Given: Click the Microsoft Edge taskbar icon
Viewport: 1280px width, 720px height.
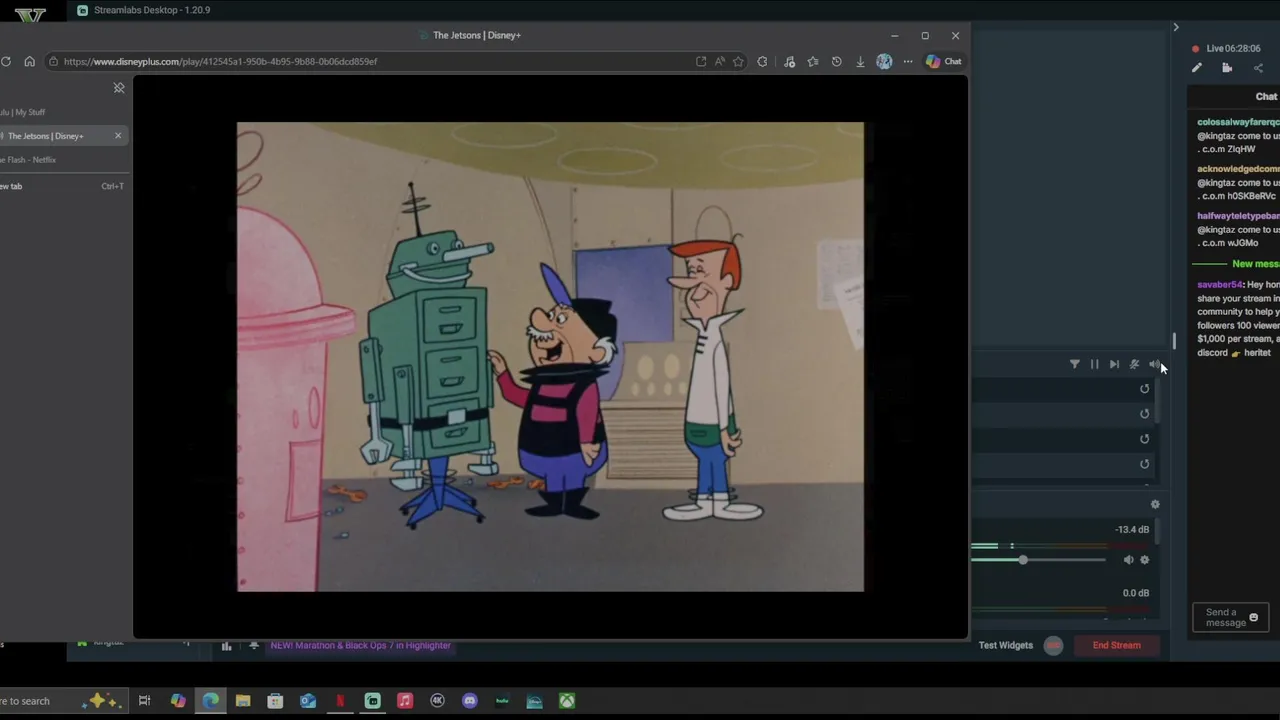Looking at the screenshot, I should (x=211, y=701).
